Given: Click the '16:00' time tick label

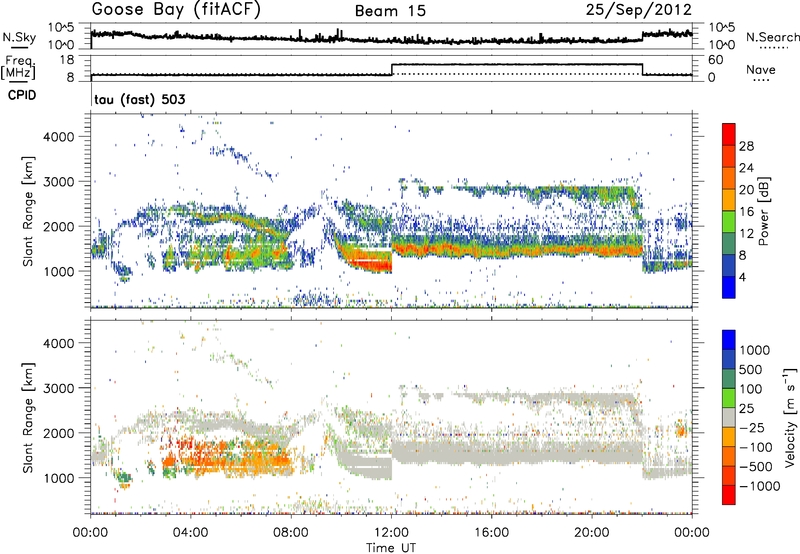Looking at the screenshot, I should (x=491, y=533).
